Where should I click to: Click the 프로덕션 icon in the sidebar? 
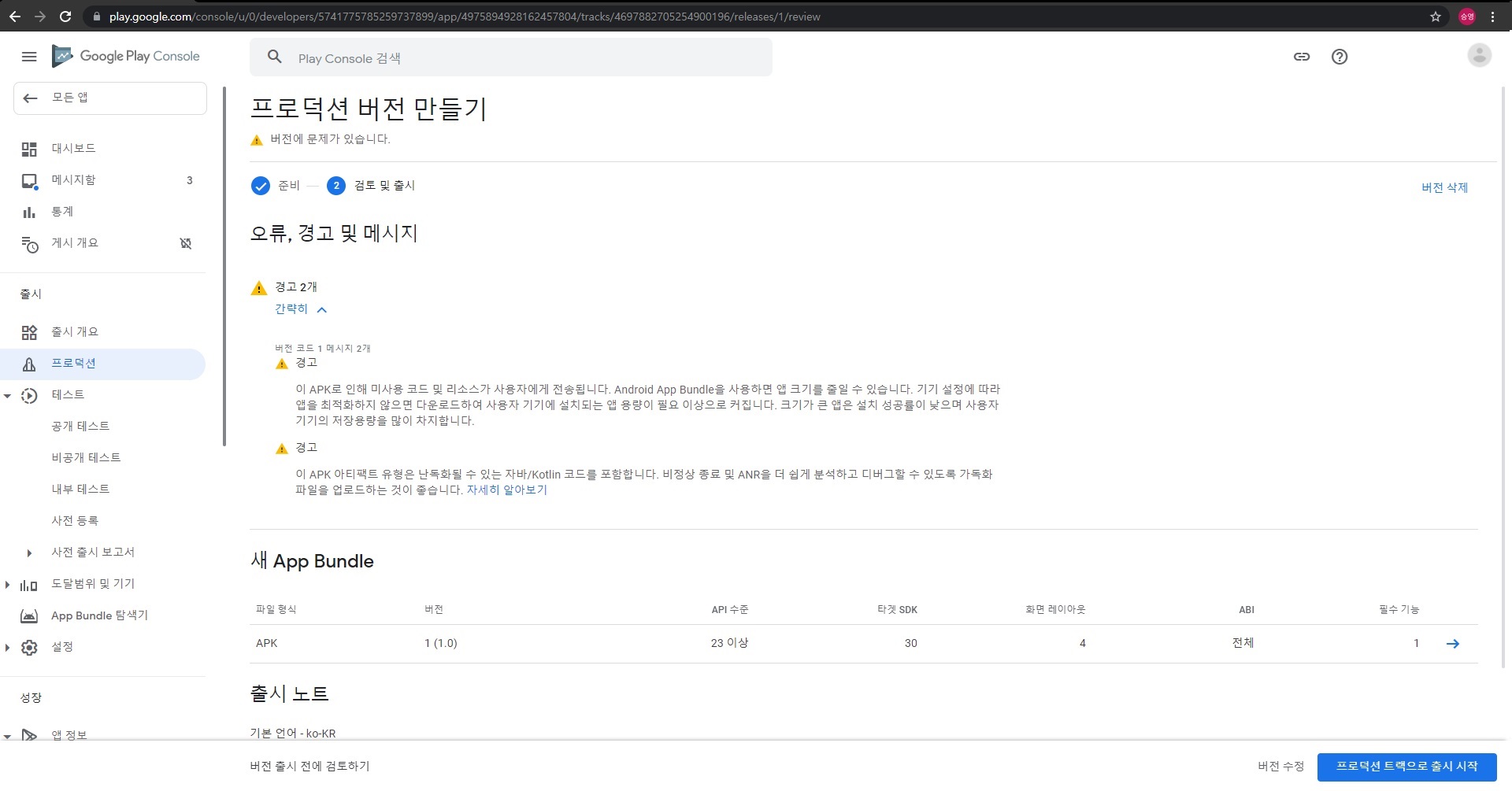coord(29,364)
